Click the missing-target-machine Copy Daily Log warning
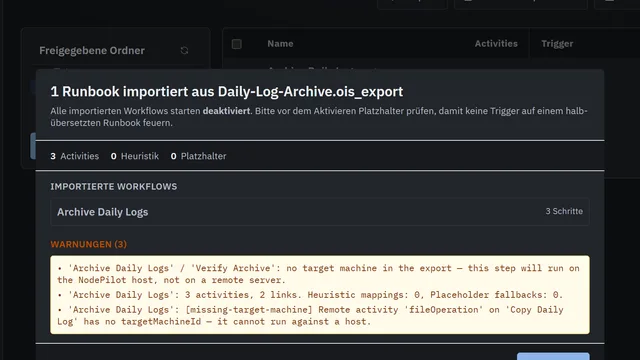The height and width of the screenshot is (360, 640). pos(310,316)
